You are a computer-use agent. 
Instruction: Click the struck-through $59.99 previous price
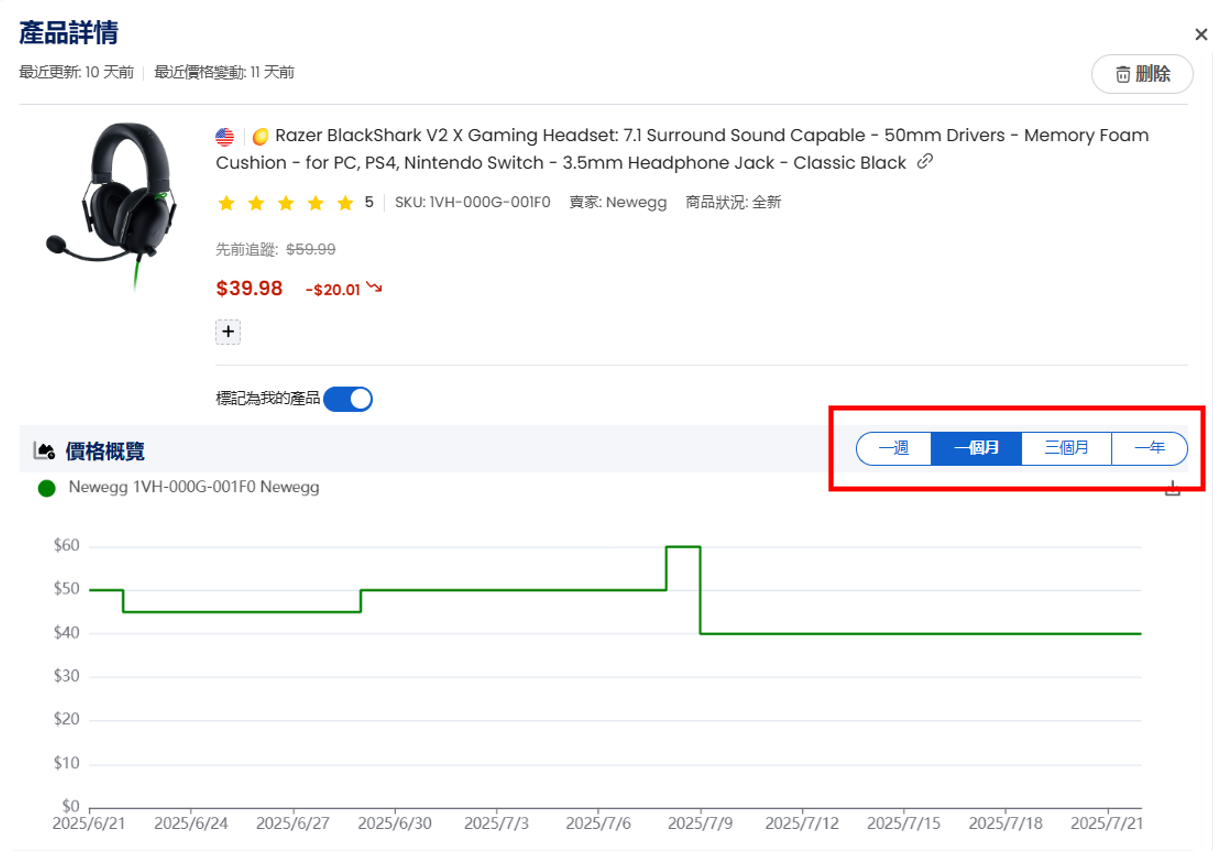(x=311, y=250)
